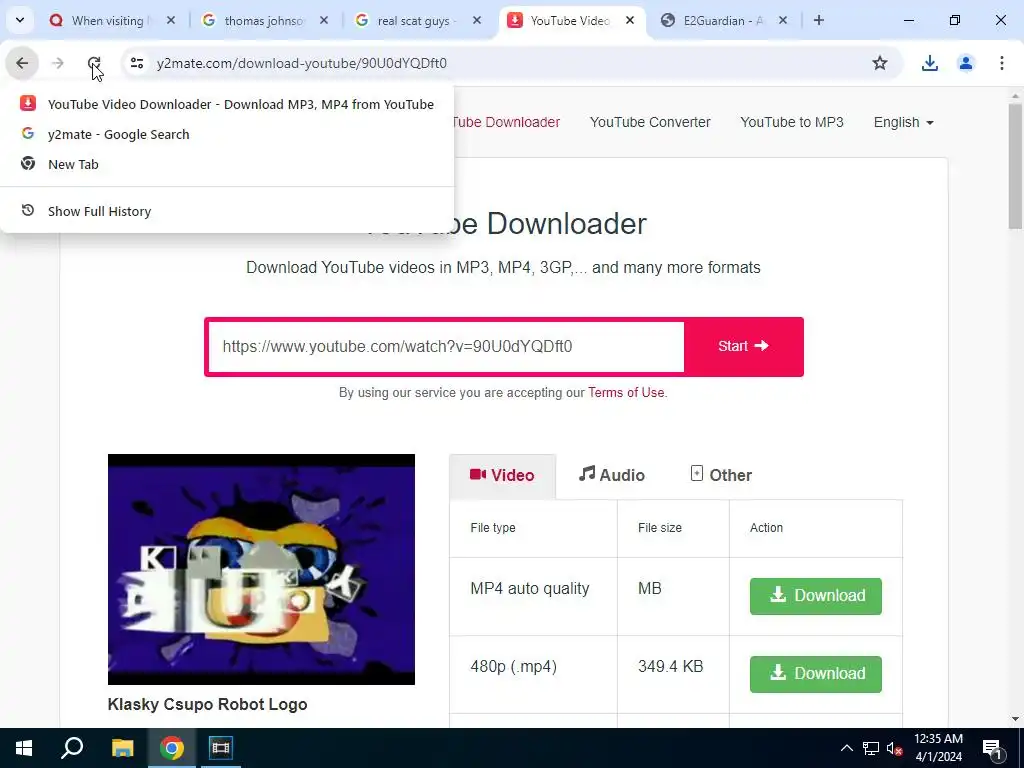Open Windows taskbar search
The width and height of the screenshot is (1024, 768).
pos(72,748)
